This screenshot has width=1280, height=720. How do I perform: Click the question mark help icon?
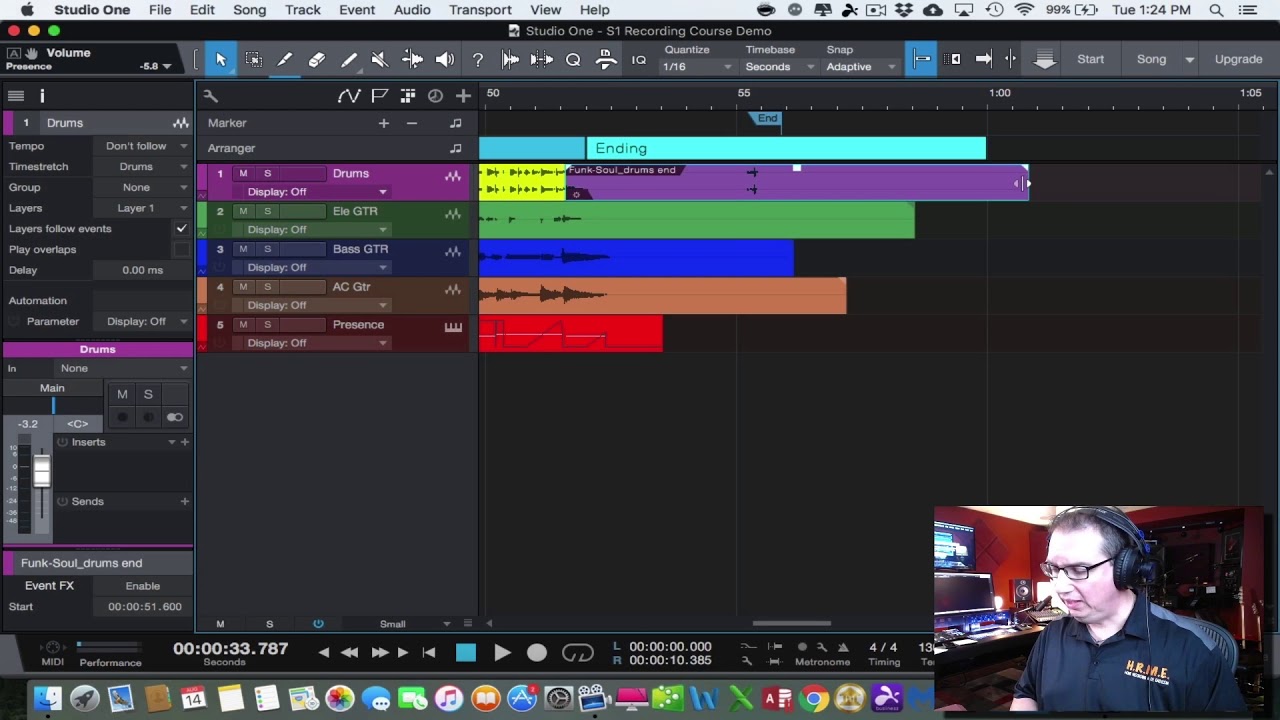478,60
